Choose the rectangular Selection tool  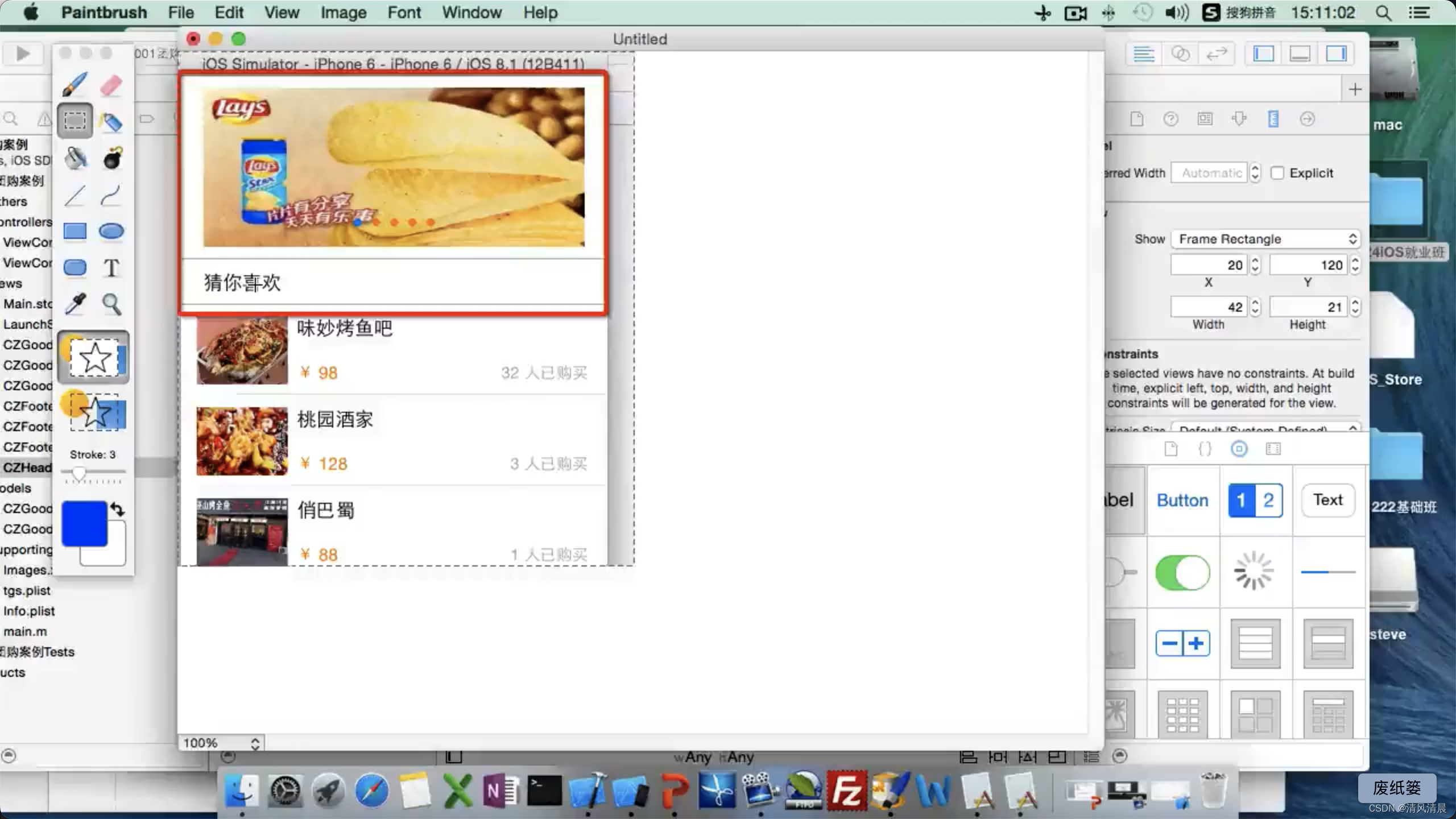pos(75,121)
